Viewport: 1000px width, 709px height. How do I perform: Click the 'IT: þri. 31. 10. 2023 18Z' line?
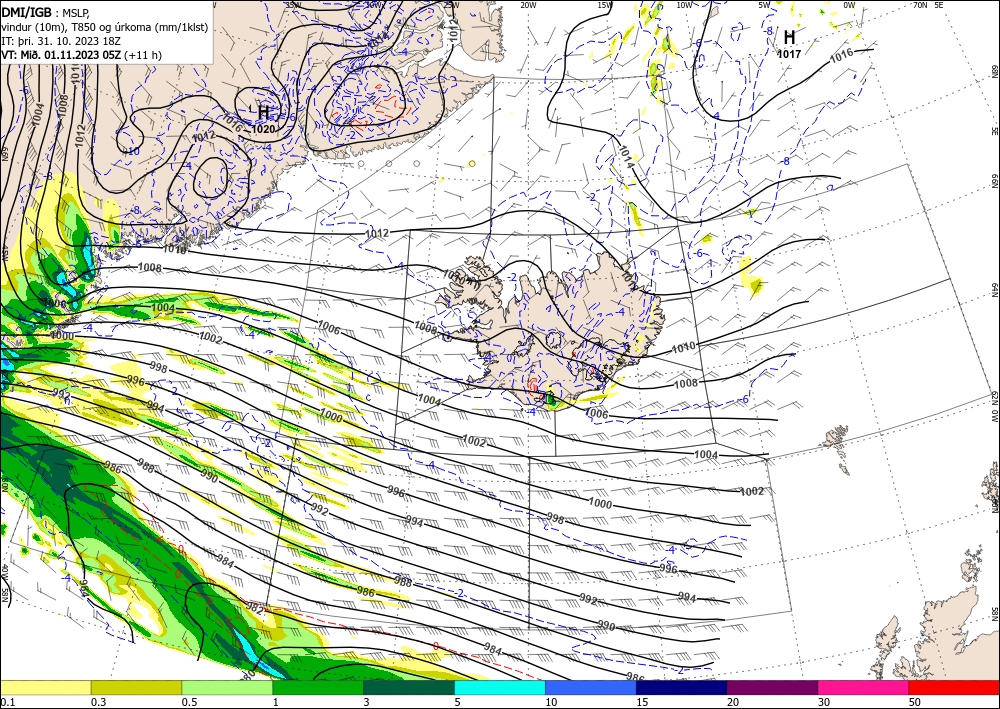click(x=61, y=40)
